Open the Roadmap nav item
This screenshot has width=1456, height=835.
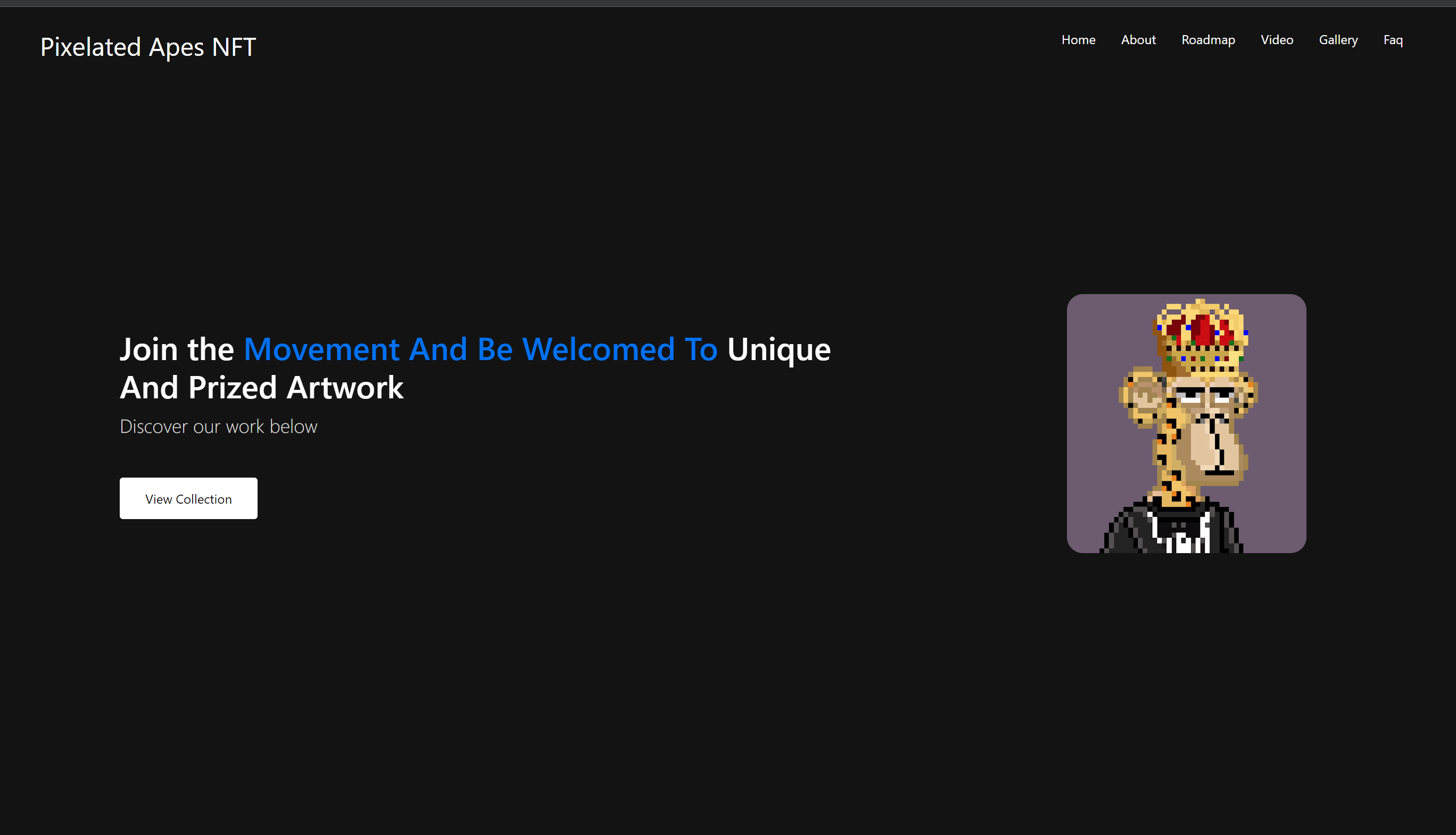(1207, 40)
